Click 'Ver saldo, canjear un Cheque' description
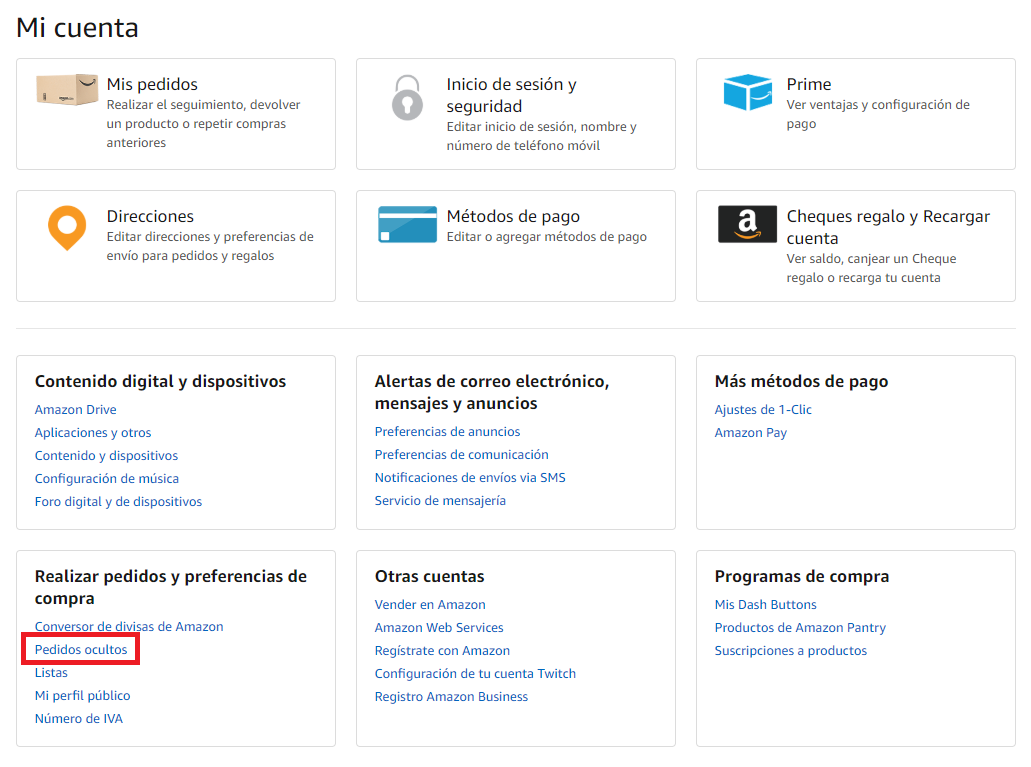Screen dimensions: 1031x767 click(871, 268)
